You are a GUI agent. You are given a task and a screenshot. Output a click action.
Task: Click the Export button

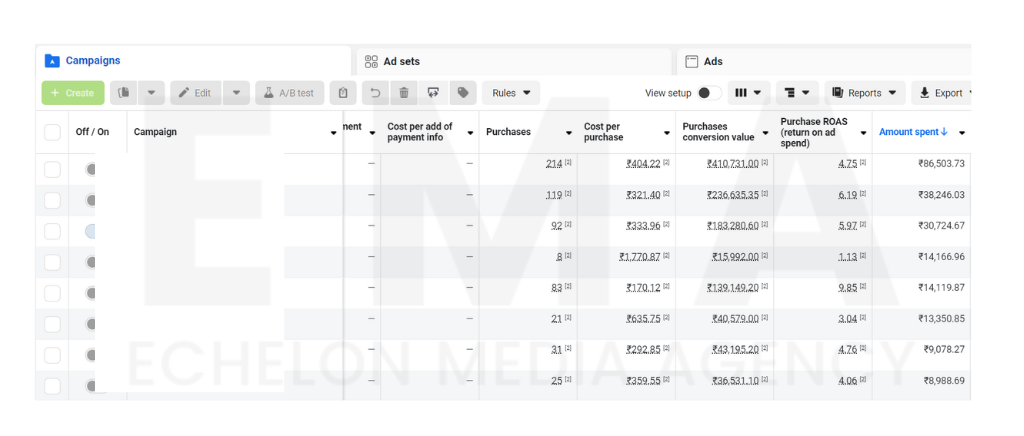click(x=941, y=93)
